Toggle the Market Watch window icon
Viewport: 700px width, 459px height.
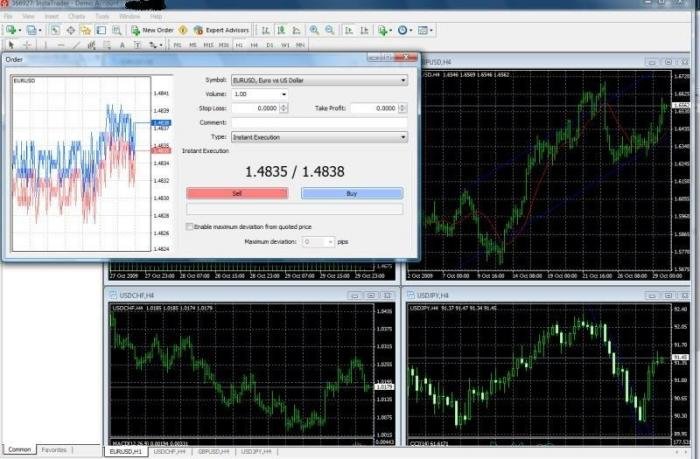pyautogui.click(x=55, y=30)
